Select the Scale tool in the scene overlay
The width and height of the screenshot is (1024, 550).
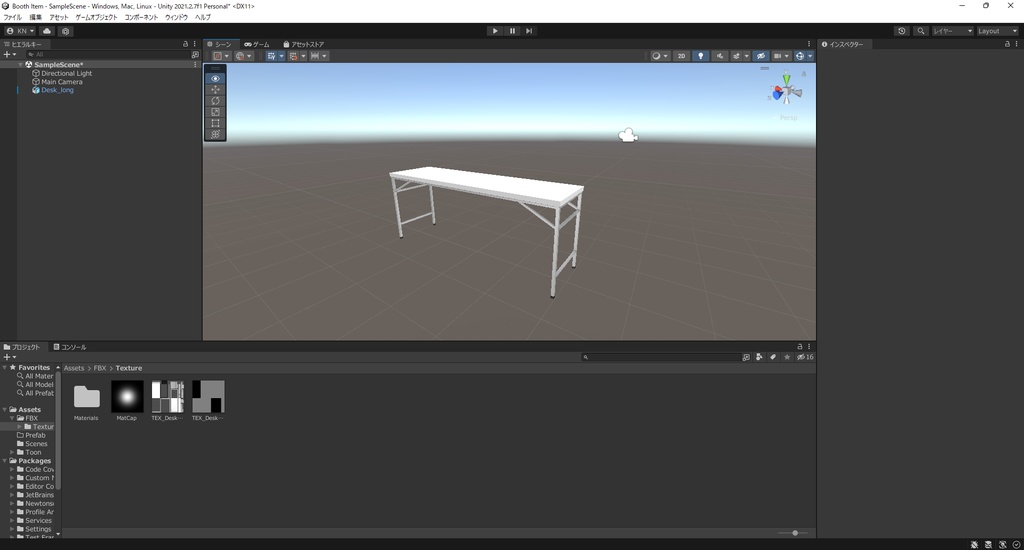pyautogui.click(x=216, y=112)
